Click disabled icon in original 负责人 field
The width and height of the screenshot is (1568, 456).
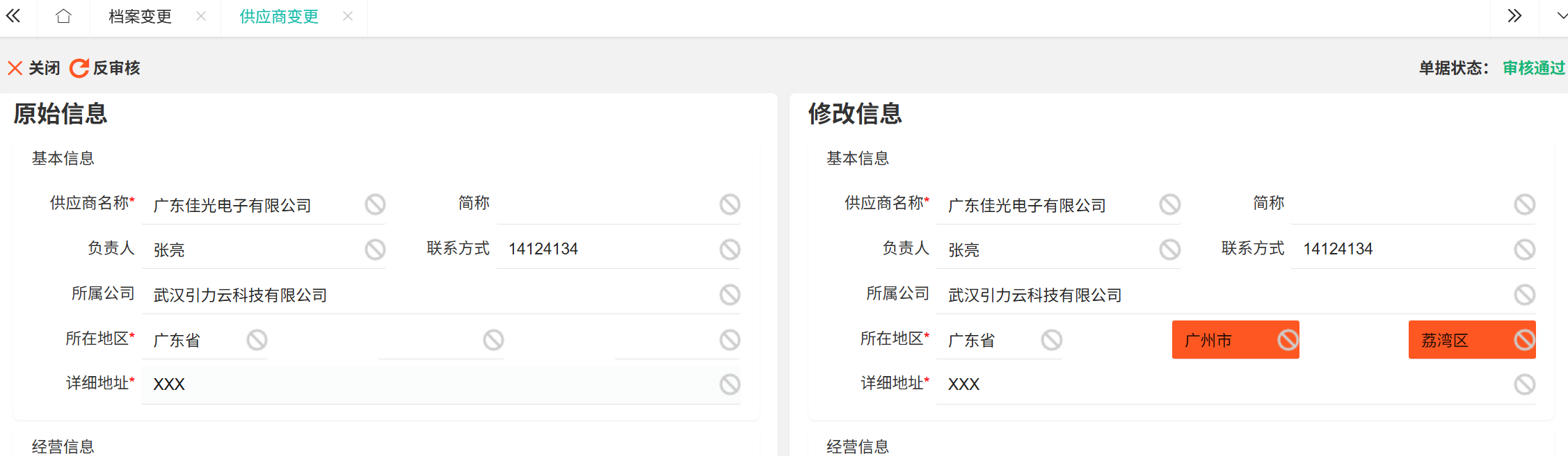pyautogui.click(x=375, y=250)
